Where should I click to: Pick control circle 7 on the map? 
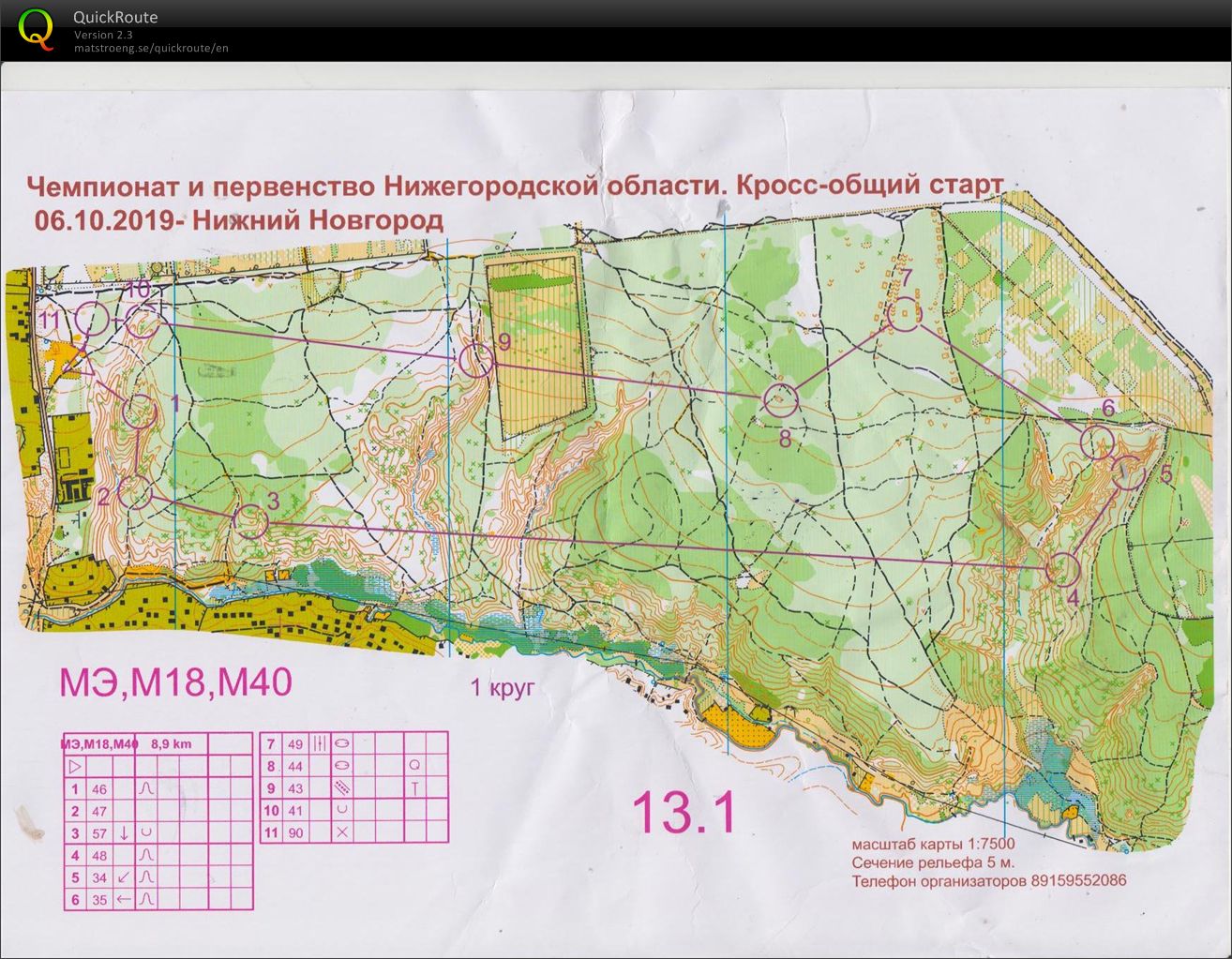(905, 315)
